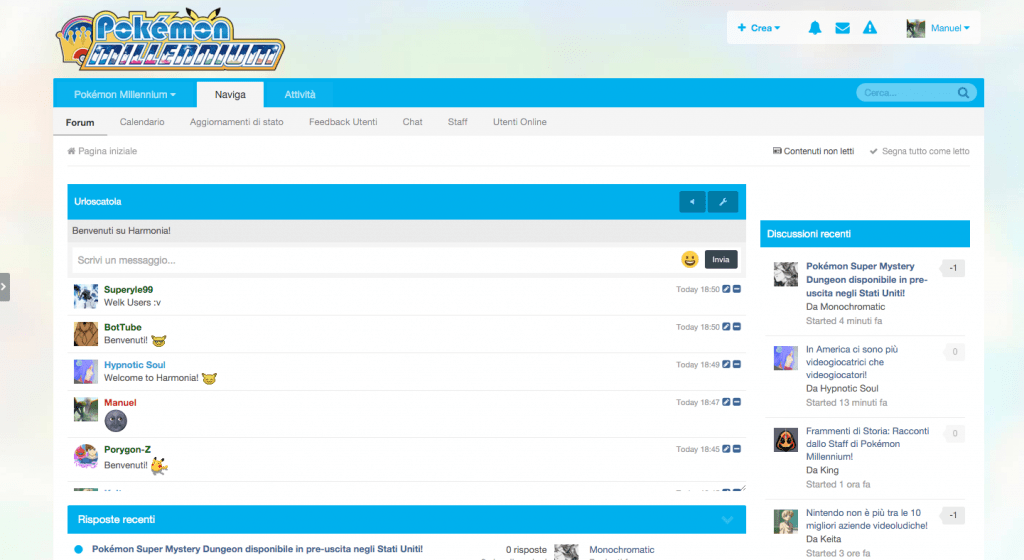Image resolution: width=1024 pixels, height=560 pixels.
Task: Edit Hypnotic Soul's shout message icon
Action: click(726, 365)
